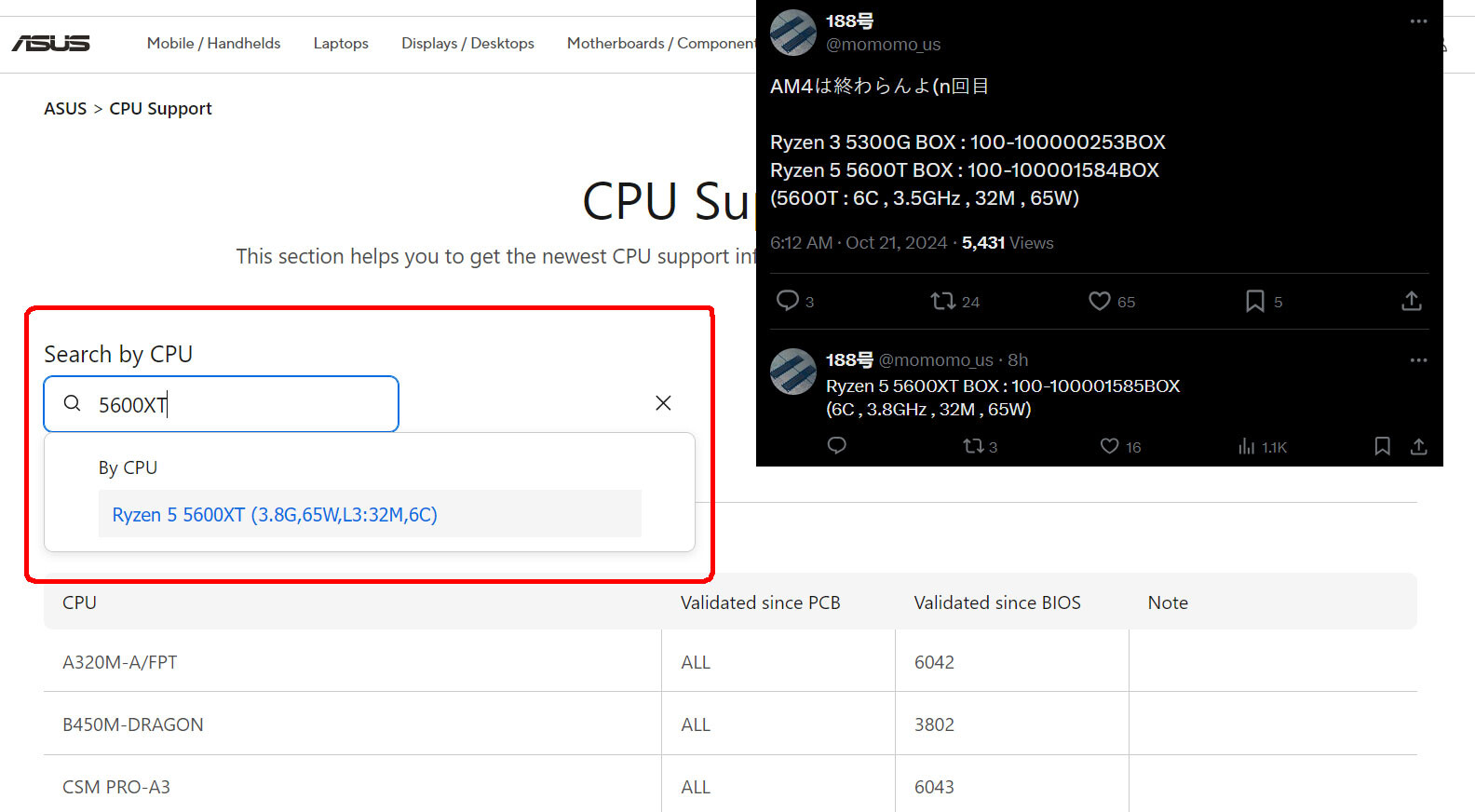Click the Note column header
This screenshot has width=1475, height=812.
pyautogui.click(x=1168, y=602)
